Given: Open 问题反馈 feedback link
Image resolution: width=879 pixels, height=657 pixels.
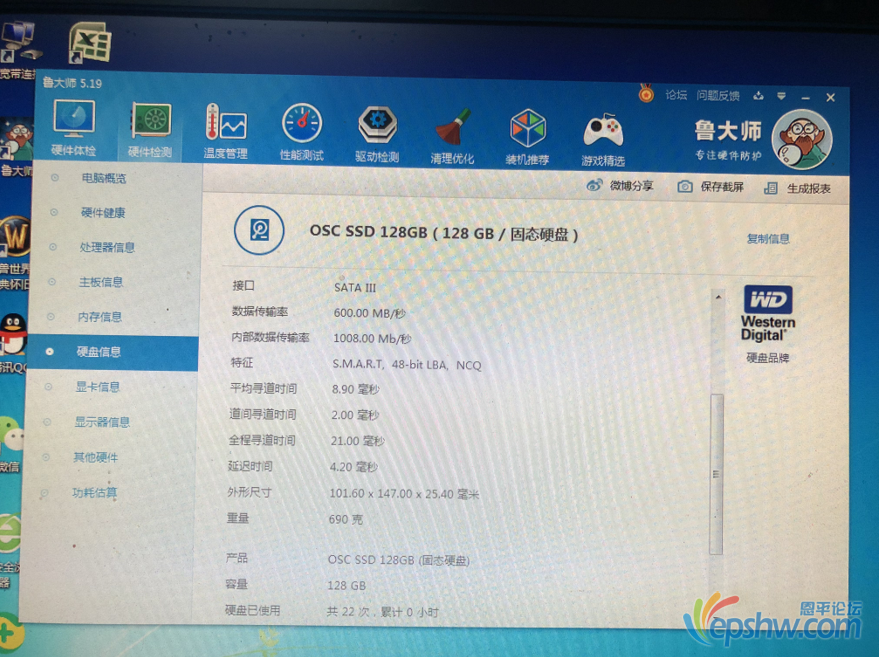Looking at the screenshot, I should pyautogui.click(x=718, y=95).
